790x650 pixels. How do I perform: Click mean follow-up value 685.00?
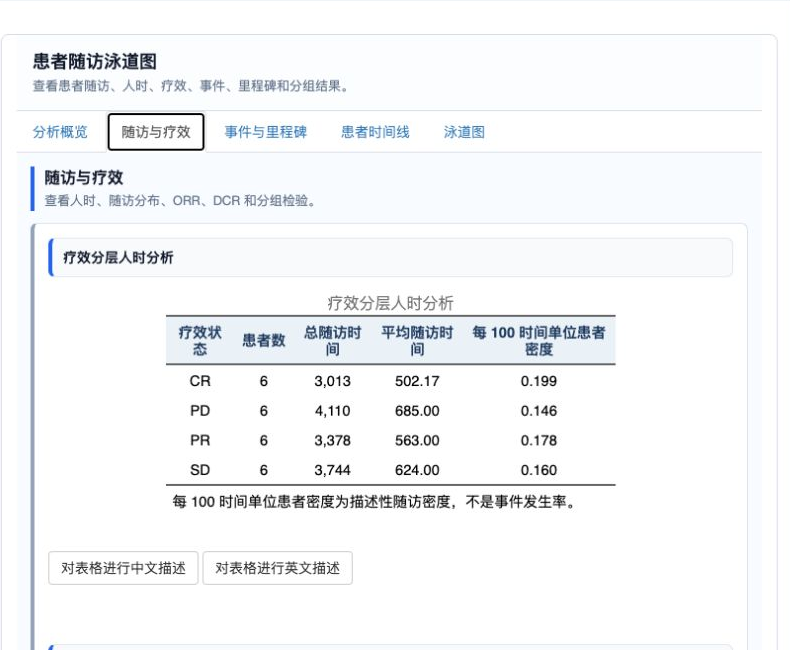417,411
